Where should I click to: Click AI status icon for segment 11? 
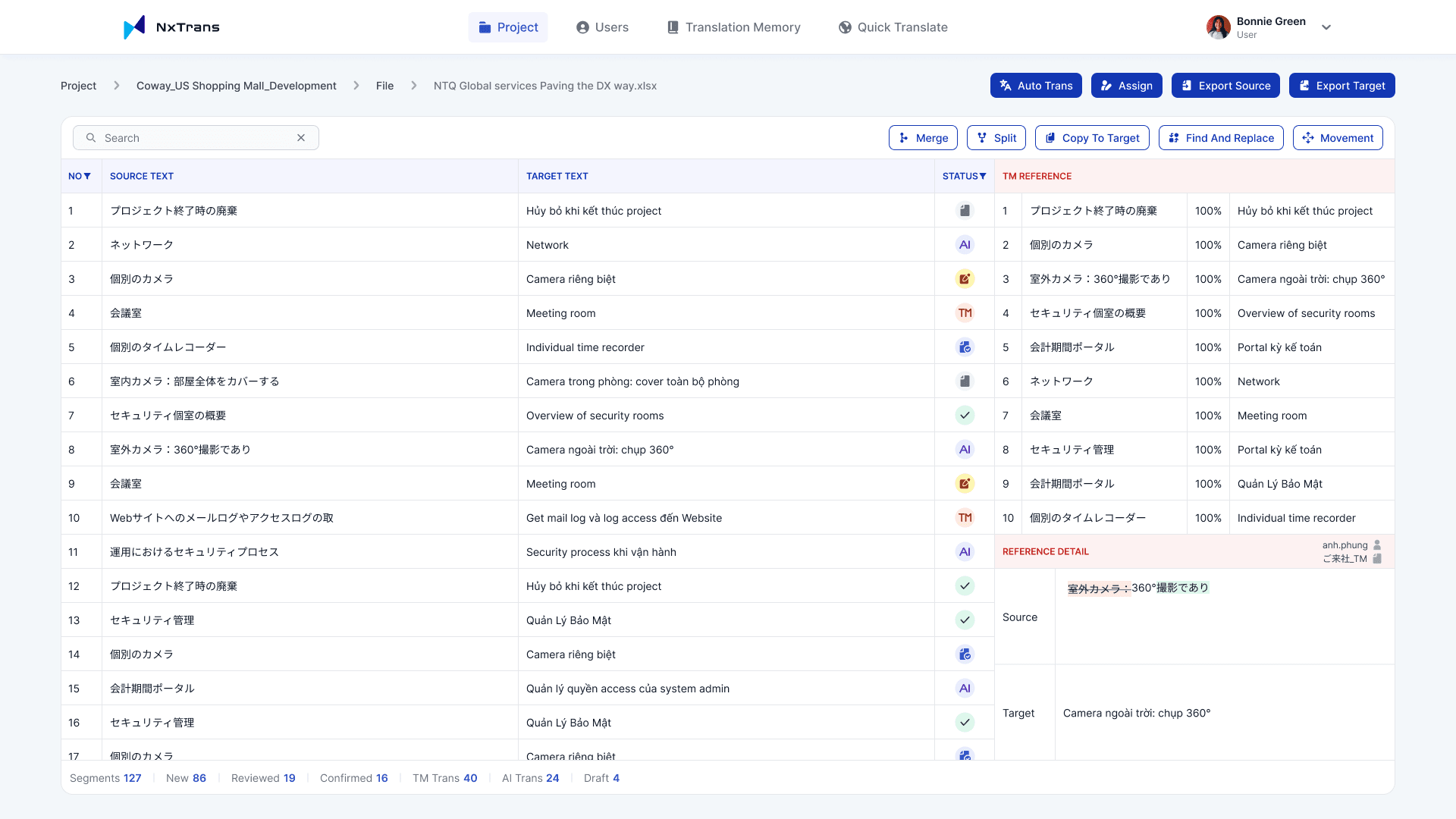pyautogui.click(x=965, y=552)
